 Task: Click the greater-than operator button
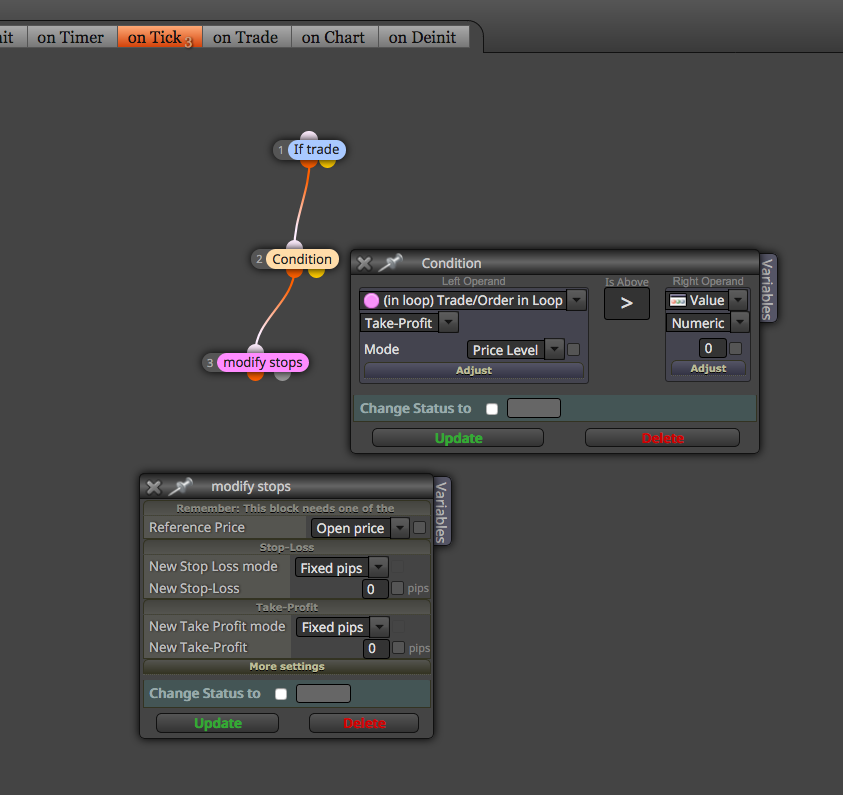tap(626, 304)
